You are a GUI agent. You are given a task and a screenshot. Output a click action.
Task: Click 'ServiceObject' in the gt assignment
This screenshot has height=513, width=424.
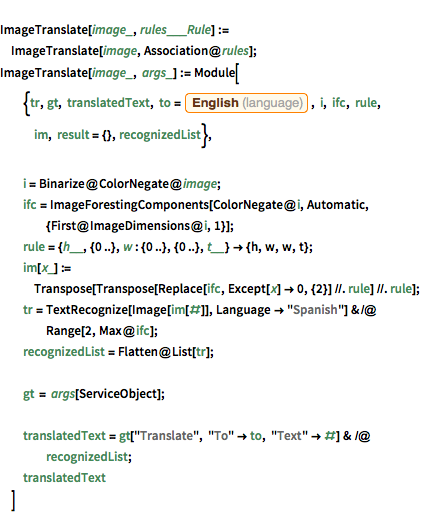118,394
